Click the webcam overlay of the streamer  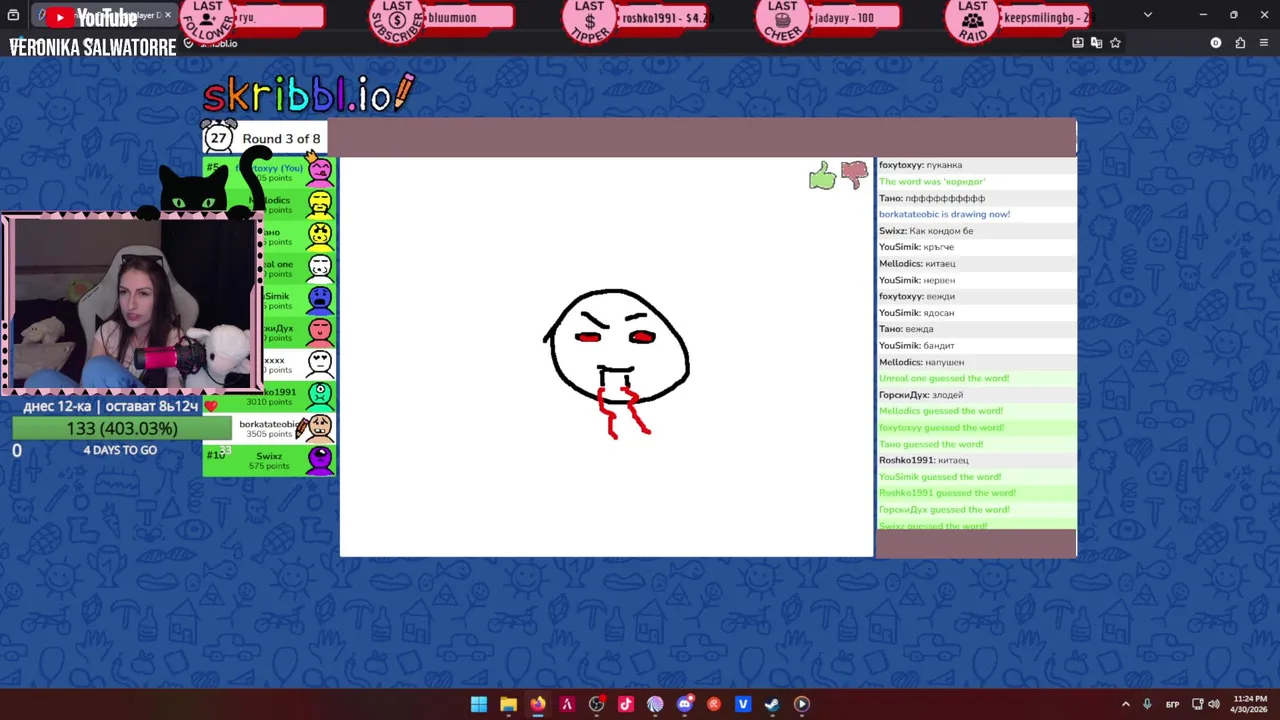(x=132, y=302)
